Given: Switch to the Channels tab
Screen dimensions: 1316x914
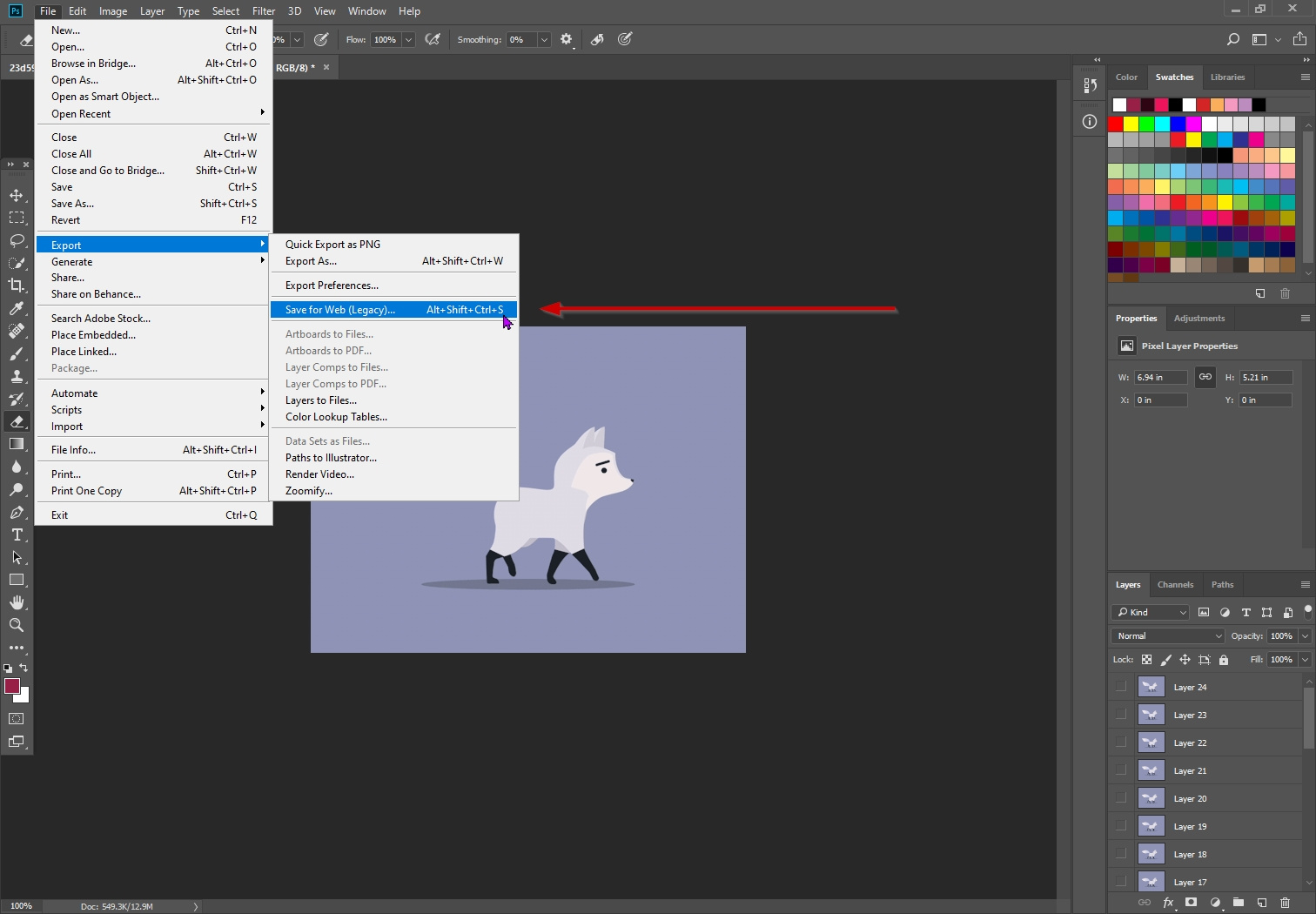Looking at the screenshot, I should 1175,584.
